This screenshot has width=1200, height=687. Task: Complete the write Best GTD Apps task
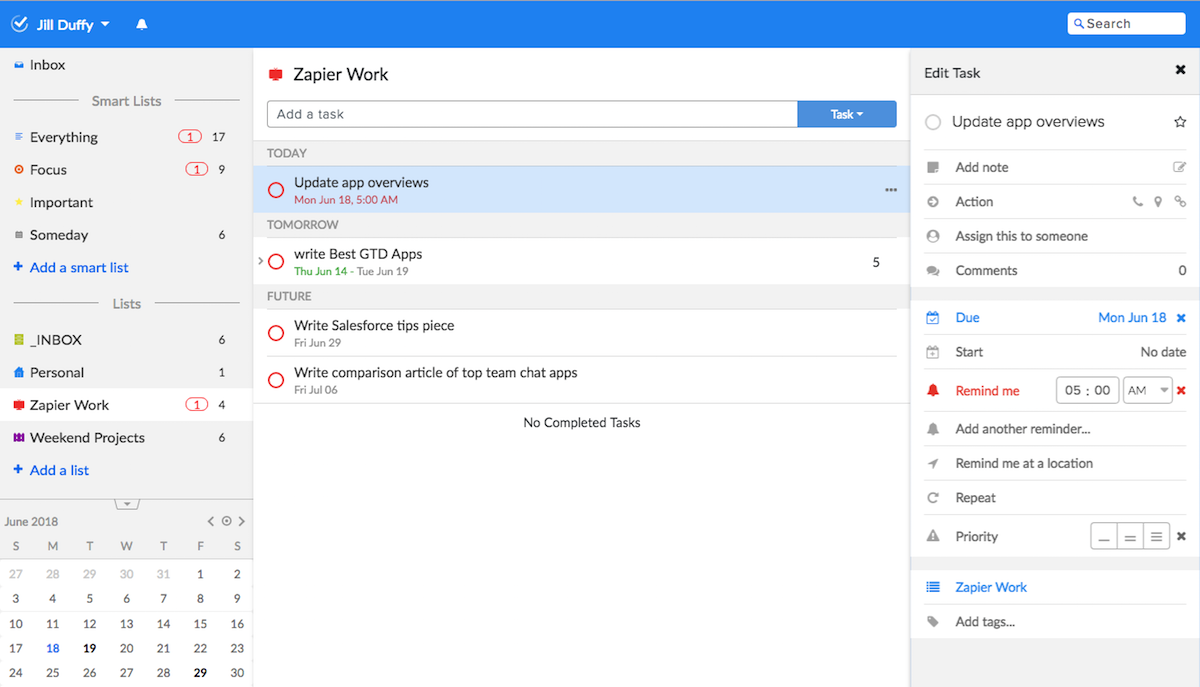(x=276, y=262)
